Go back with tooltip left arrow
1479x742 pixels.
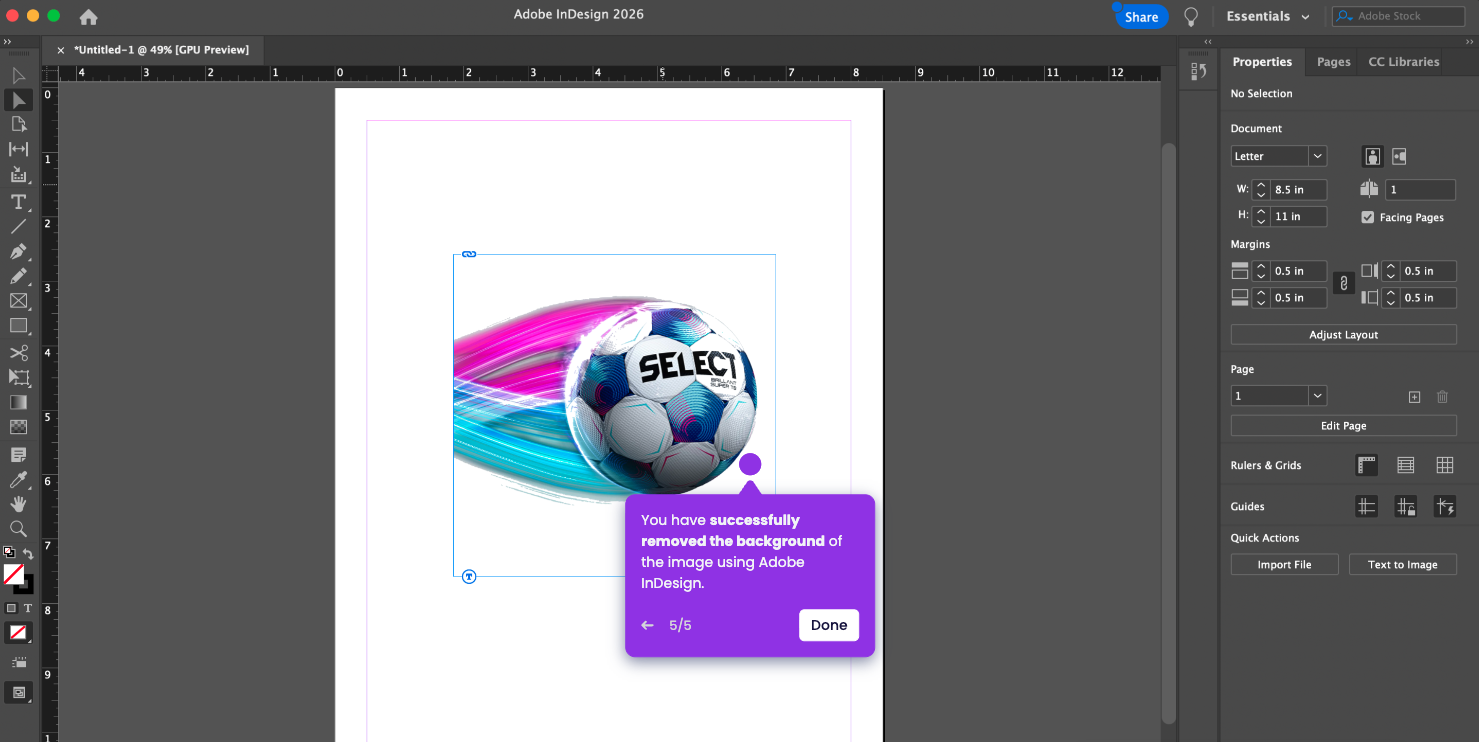tap(647, 625)
